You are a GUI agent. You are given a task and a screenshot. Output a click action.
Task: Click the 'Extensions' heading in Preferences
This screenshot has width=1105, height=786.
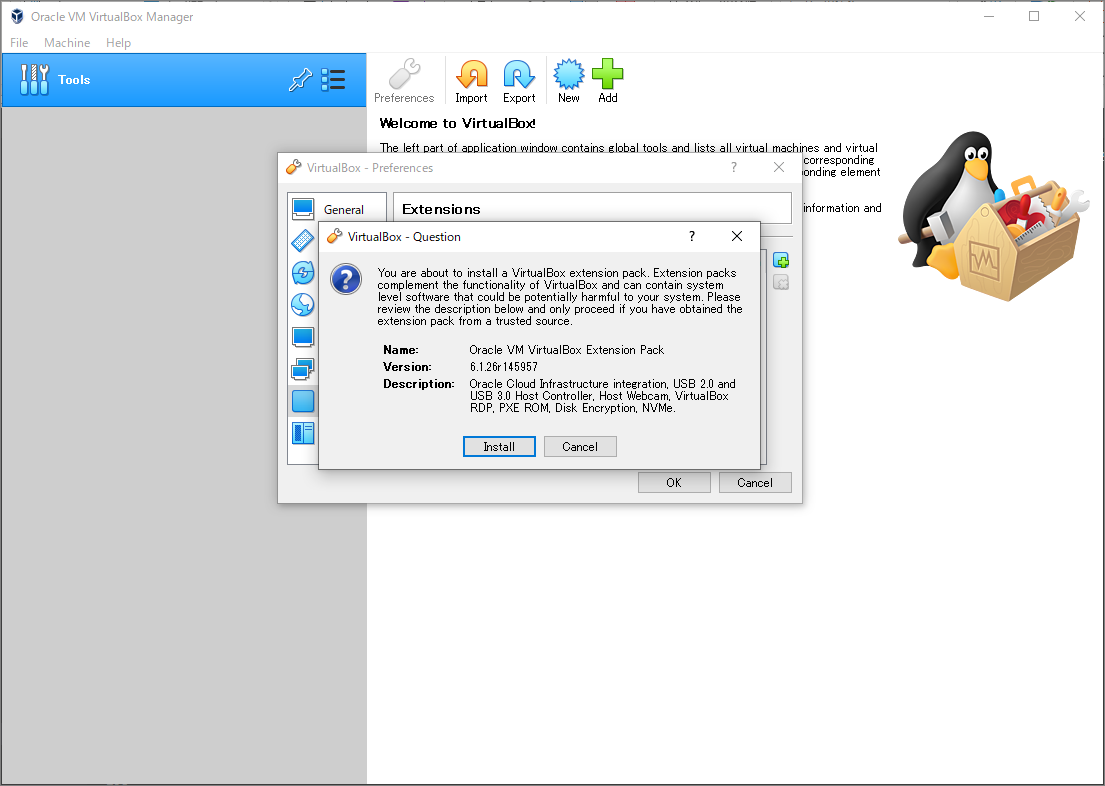click(x=441, y=209)
